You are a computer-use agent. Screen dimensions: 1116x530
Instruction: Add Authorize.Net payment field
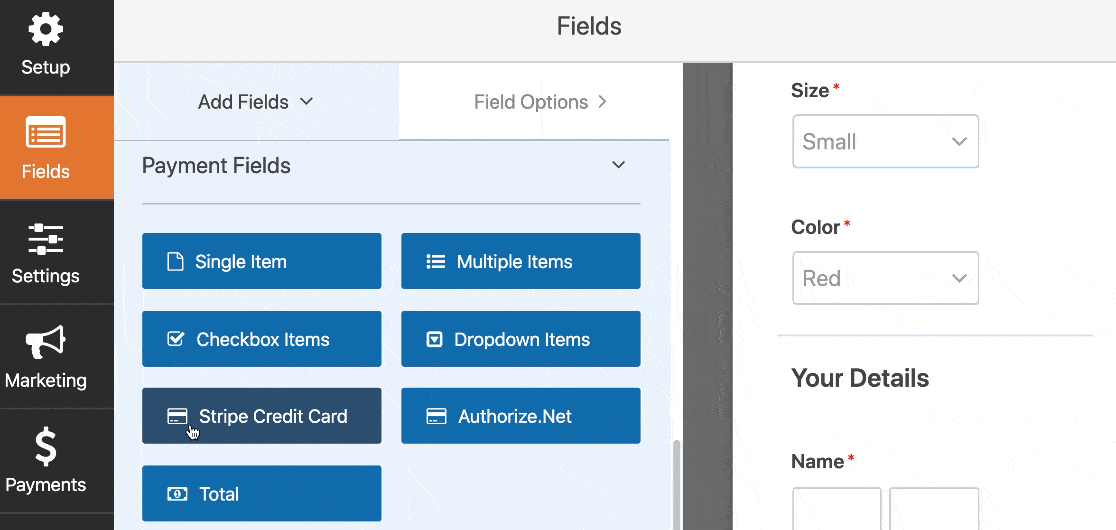click(x=520, y=415)
